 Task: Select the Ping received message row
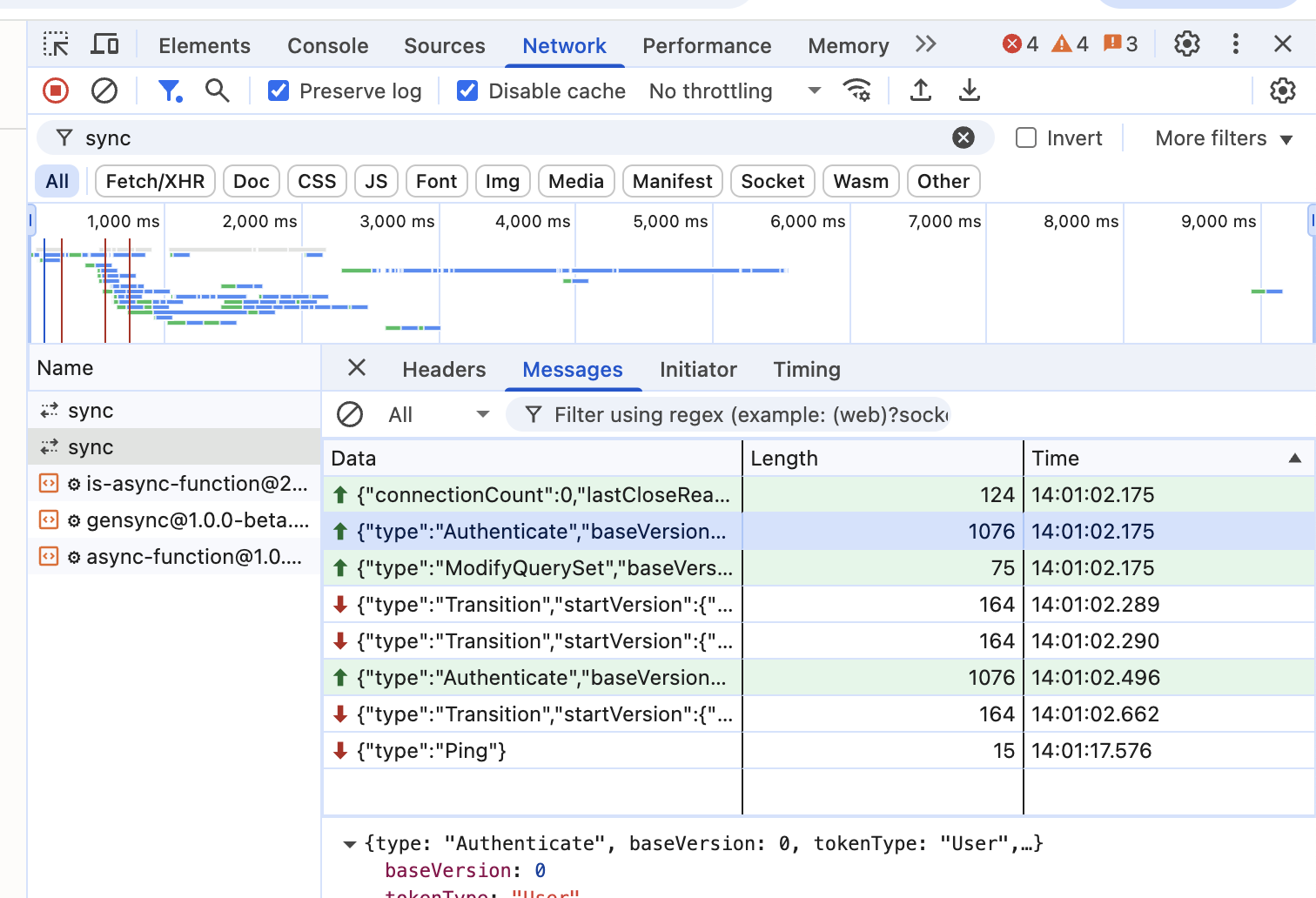[x=818, y=751]
